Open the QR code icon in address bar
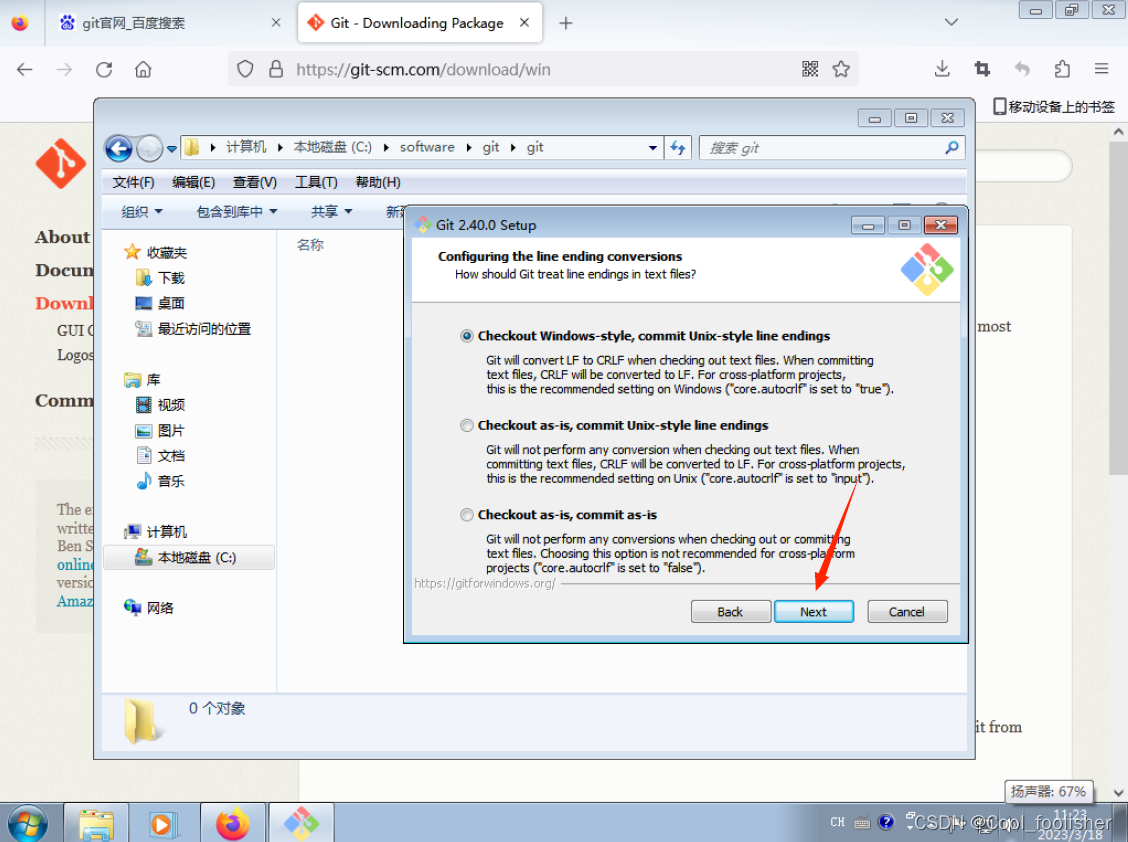This screenshot has height=842, width=1128. point(810,69)
